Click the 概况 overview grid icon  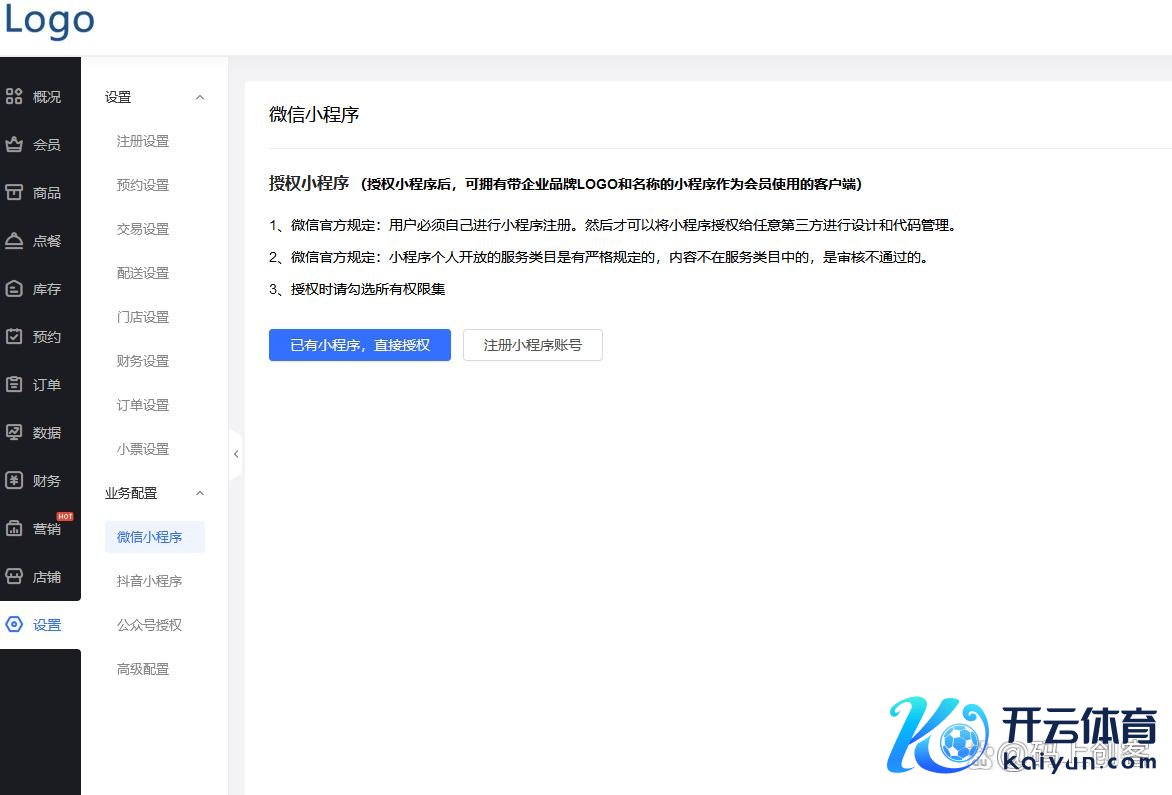[x=14, y=97]
